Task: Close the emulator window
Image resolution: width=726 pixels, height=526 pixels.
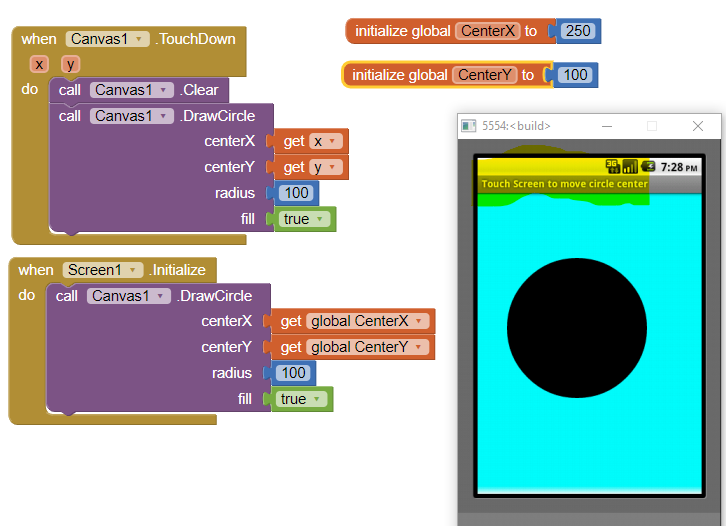Action: (698, 126)
